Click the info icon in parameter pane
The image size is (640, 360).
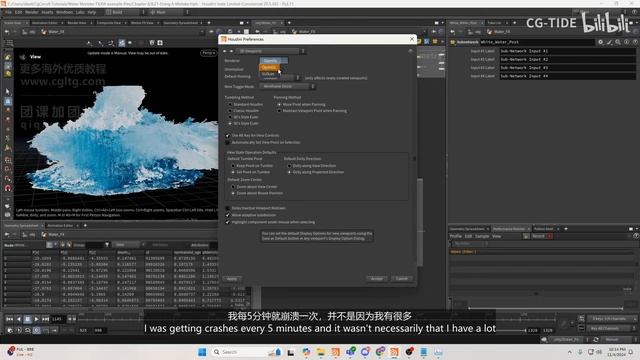tap(627, 42)
